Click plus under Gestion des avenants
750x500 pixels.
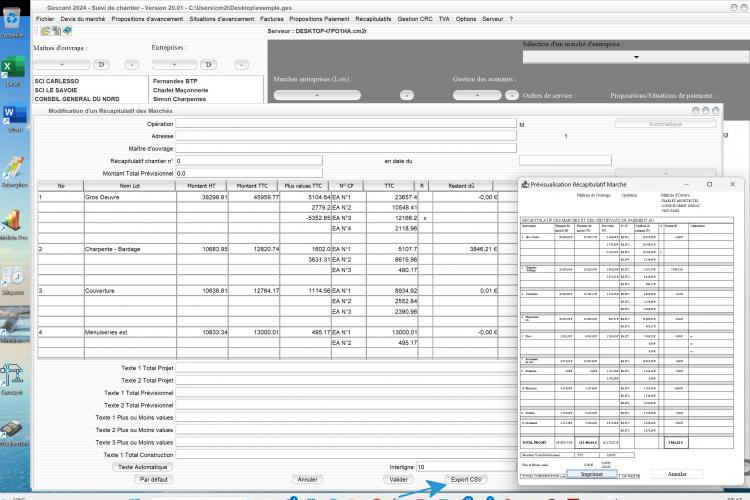[x=477, y=95]
